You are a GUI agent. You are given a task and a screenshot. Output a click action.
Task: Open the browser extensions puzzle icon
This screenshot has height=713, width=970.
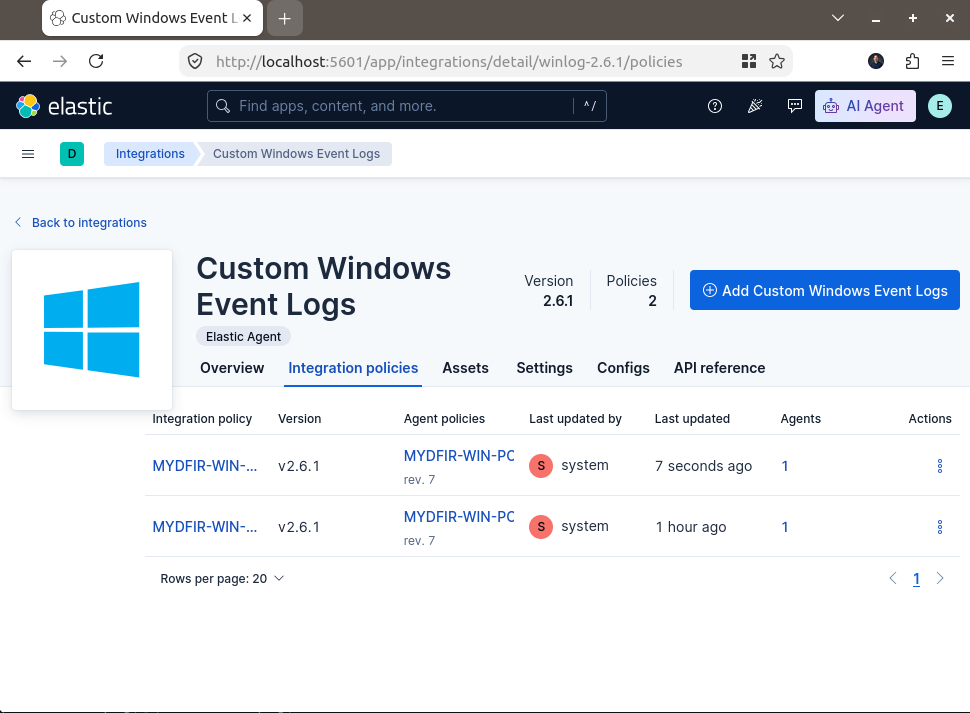point(912,61)
